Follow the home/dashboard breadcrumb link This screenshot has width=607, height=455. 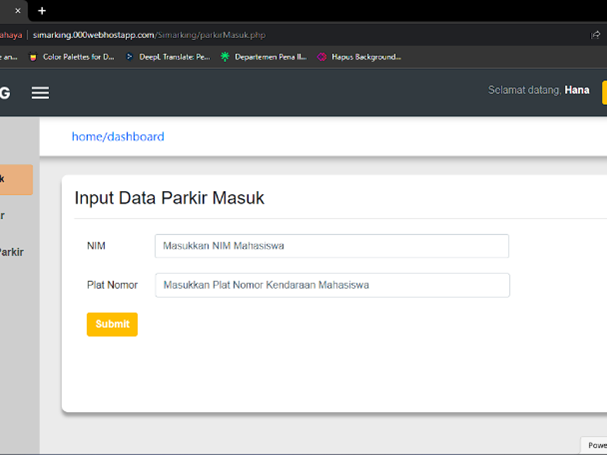click(118, 136)
